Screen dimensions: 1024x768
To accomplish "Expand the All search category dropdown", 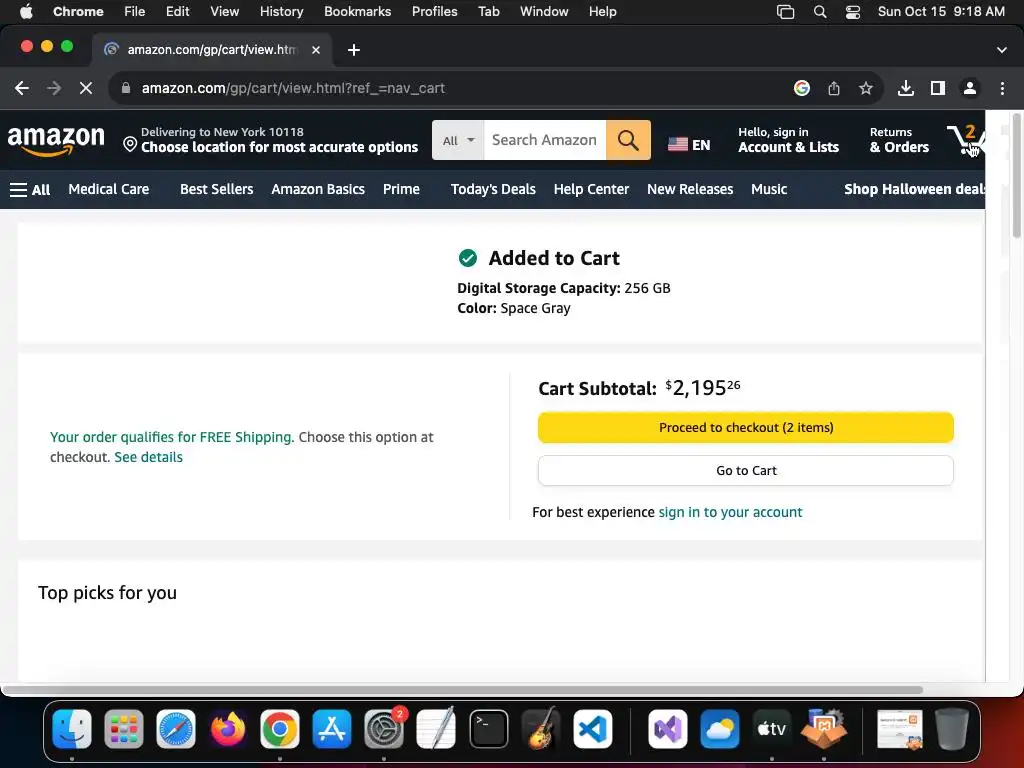I will pyautogui.click(x=458, y=140).
